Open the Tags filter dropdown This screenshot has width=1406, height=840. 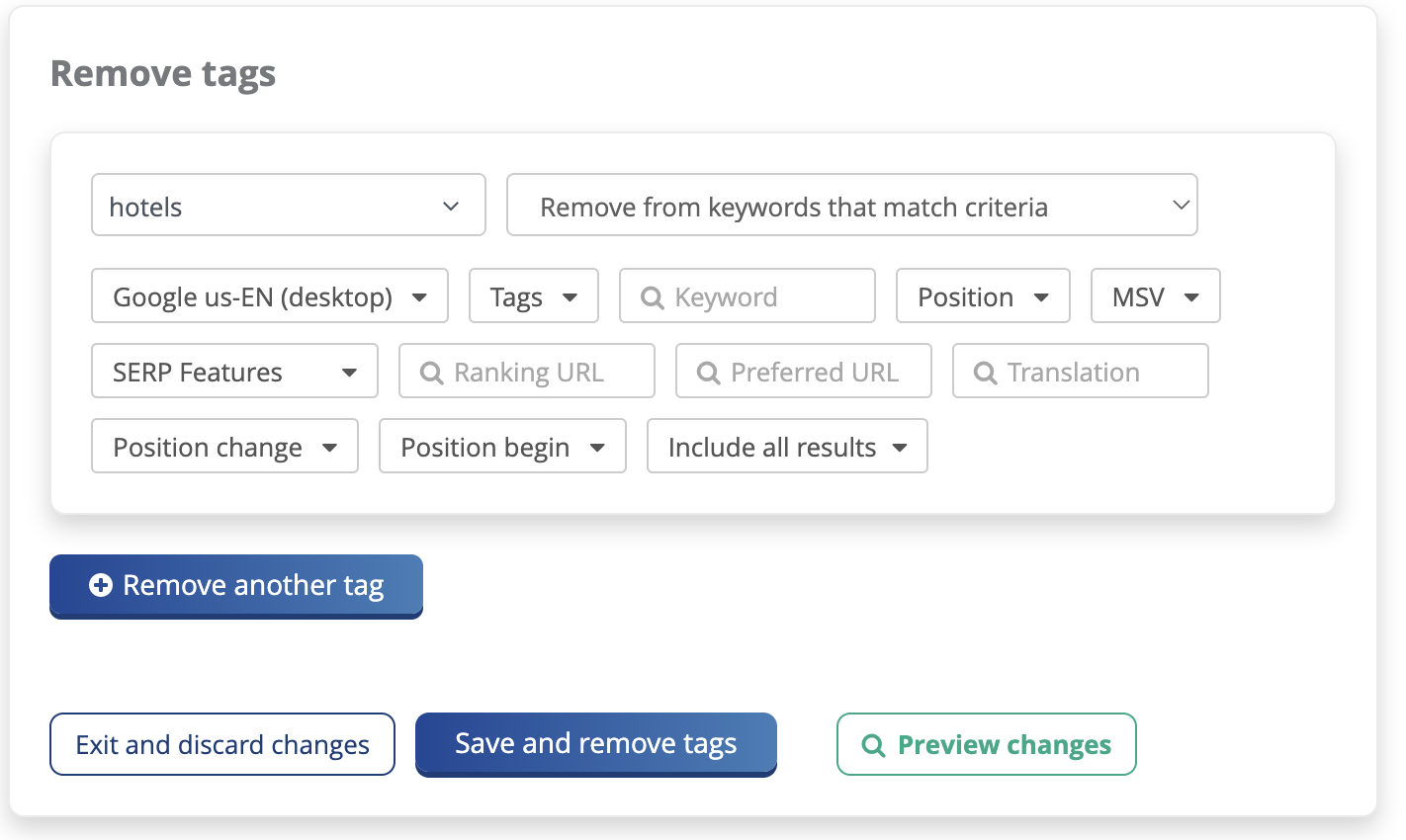[x=533, y=296]
